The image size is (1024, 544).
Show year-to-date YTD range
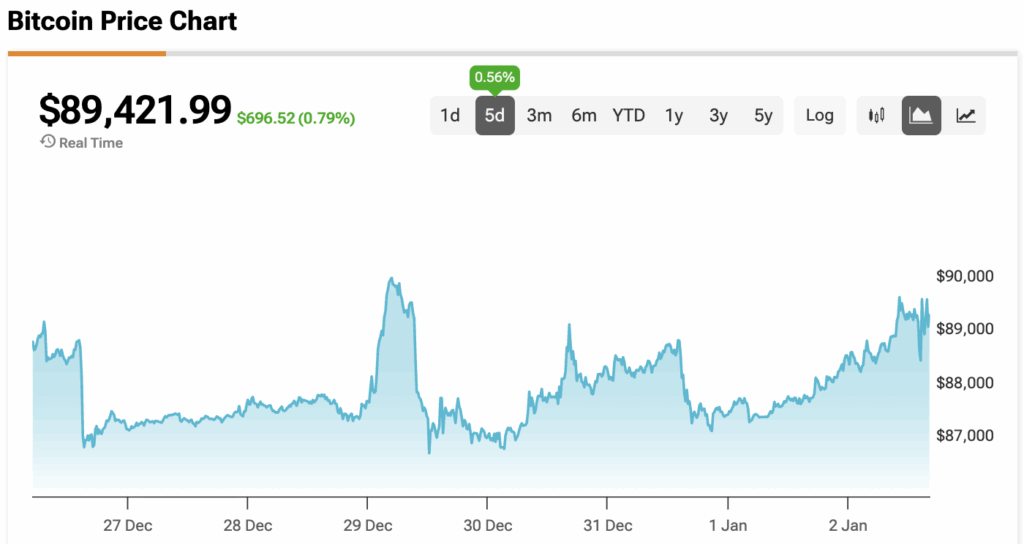629,115
